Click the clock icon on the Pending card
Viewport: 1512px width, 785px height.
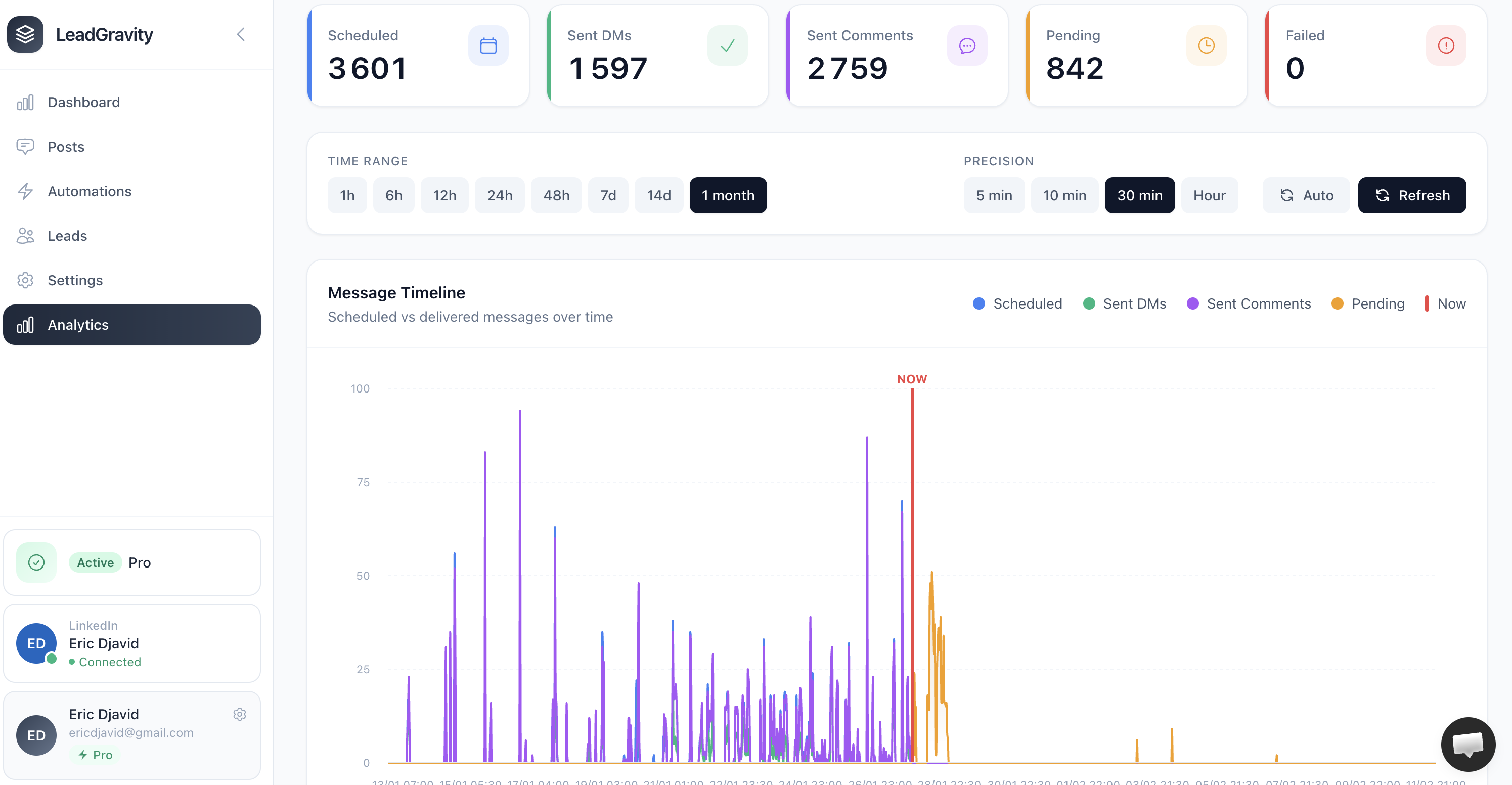pyautogui.click(x=1207, y=45)
